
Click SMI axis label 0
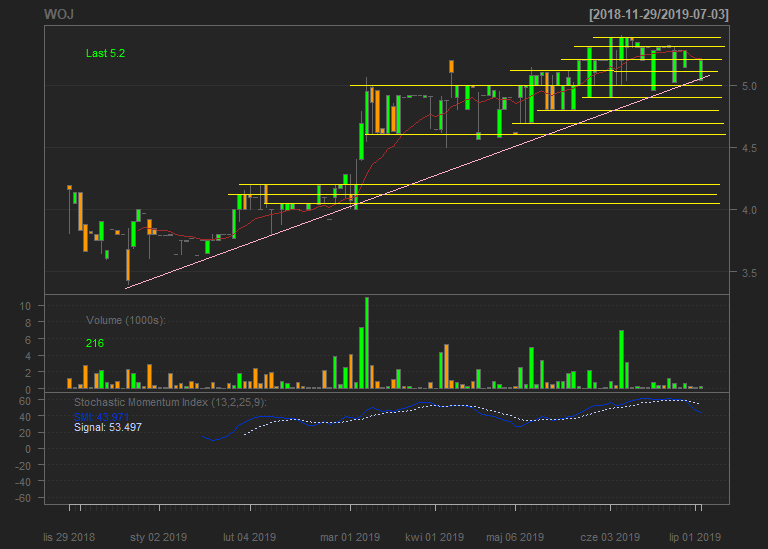click(x=28, y=449)
